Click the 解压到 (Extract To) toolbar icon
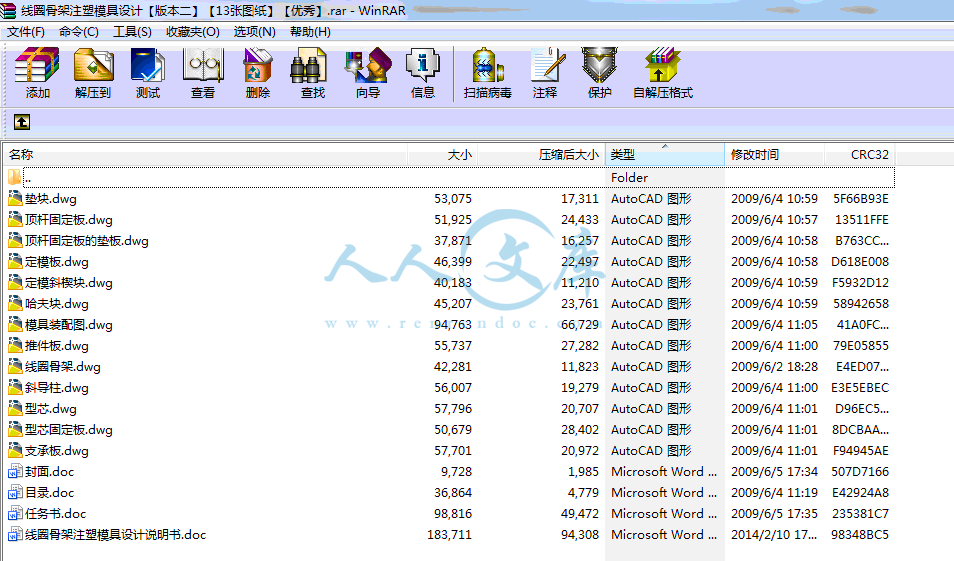 (93, 65)
